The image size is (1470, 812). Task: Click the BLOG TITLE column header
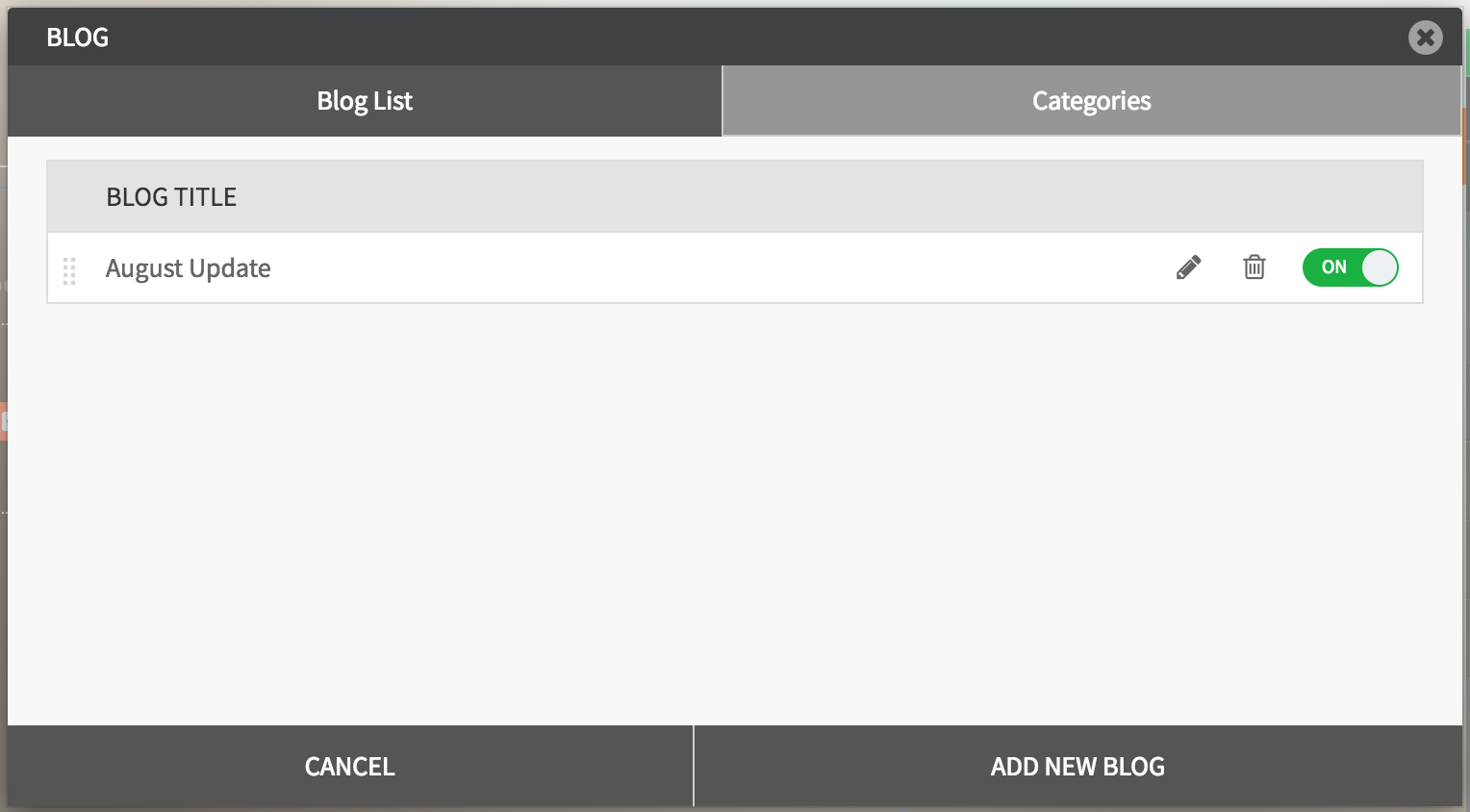tap(171, 197)
